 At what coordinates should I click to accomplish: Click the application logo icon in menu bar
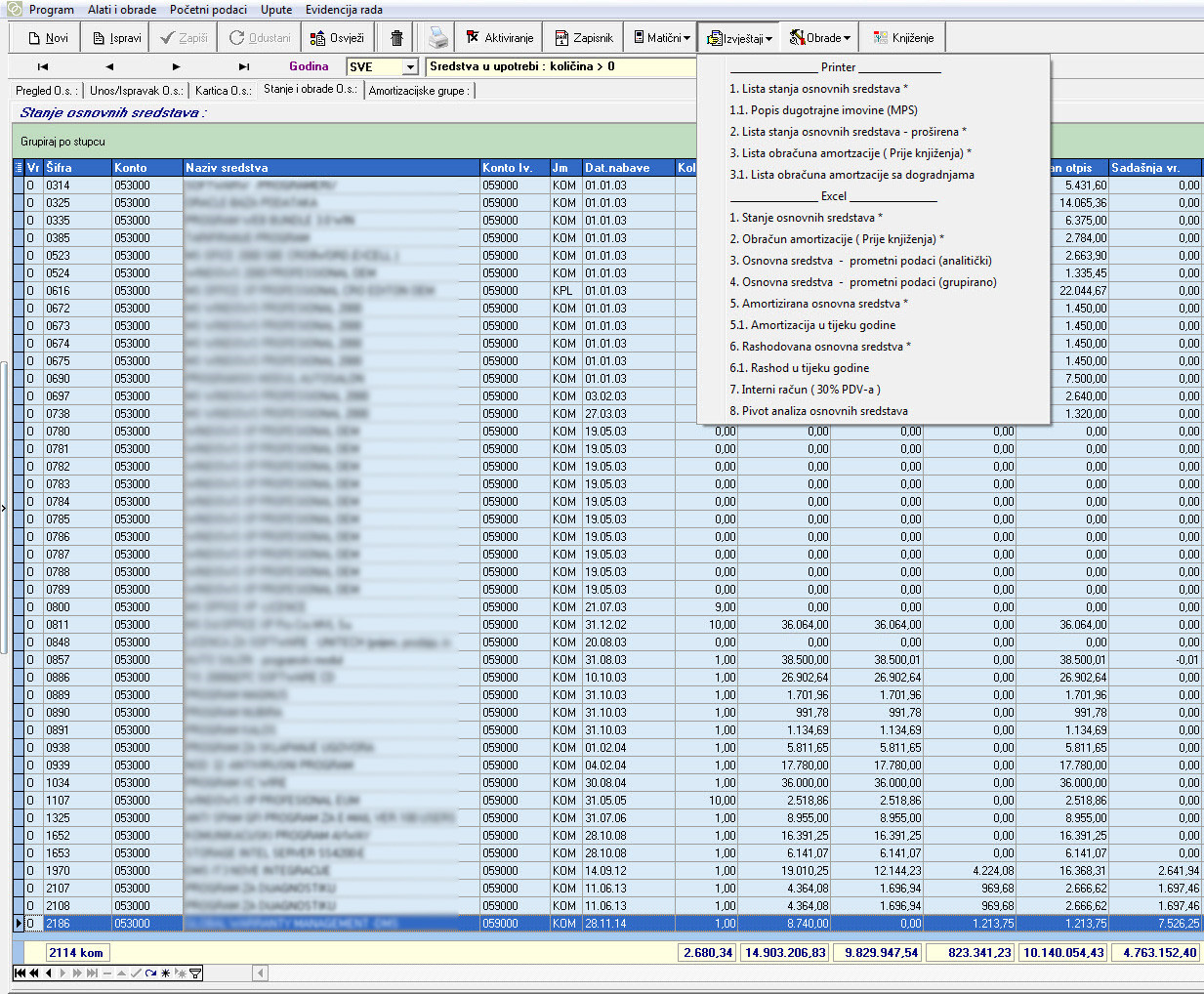14,9
